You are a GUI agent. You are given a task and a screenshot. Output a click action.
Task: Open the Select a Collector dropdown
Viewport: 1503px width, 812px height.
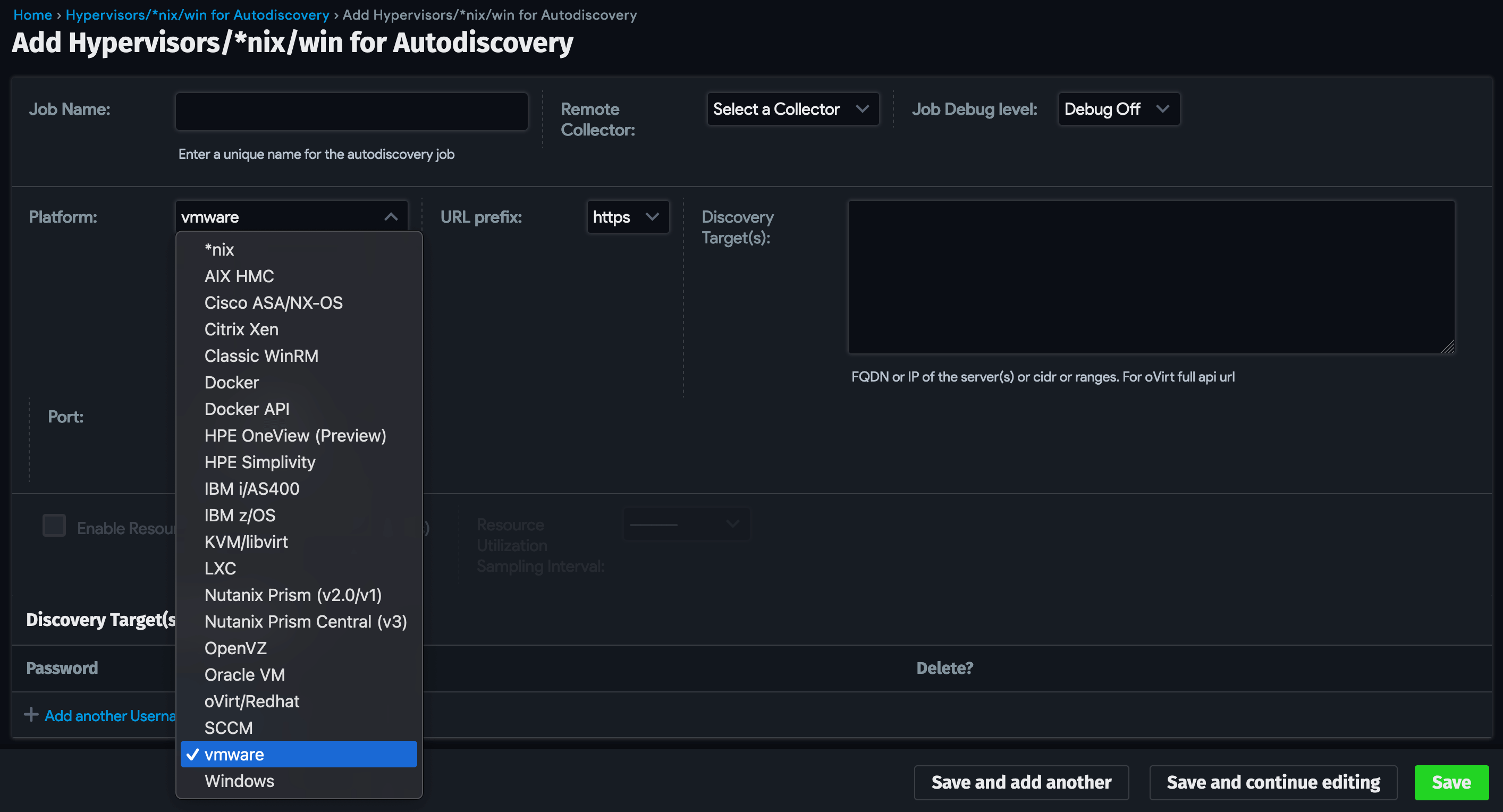(792, 108)
